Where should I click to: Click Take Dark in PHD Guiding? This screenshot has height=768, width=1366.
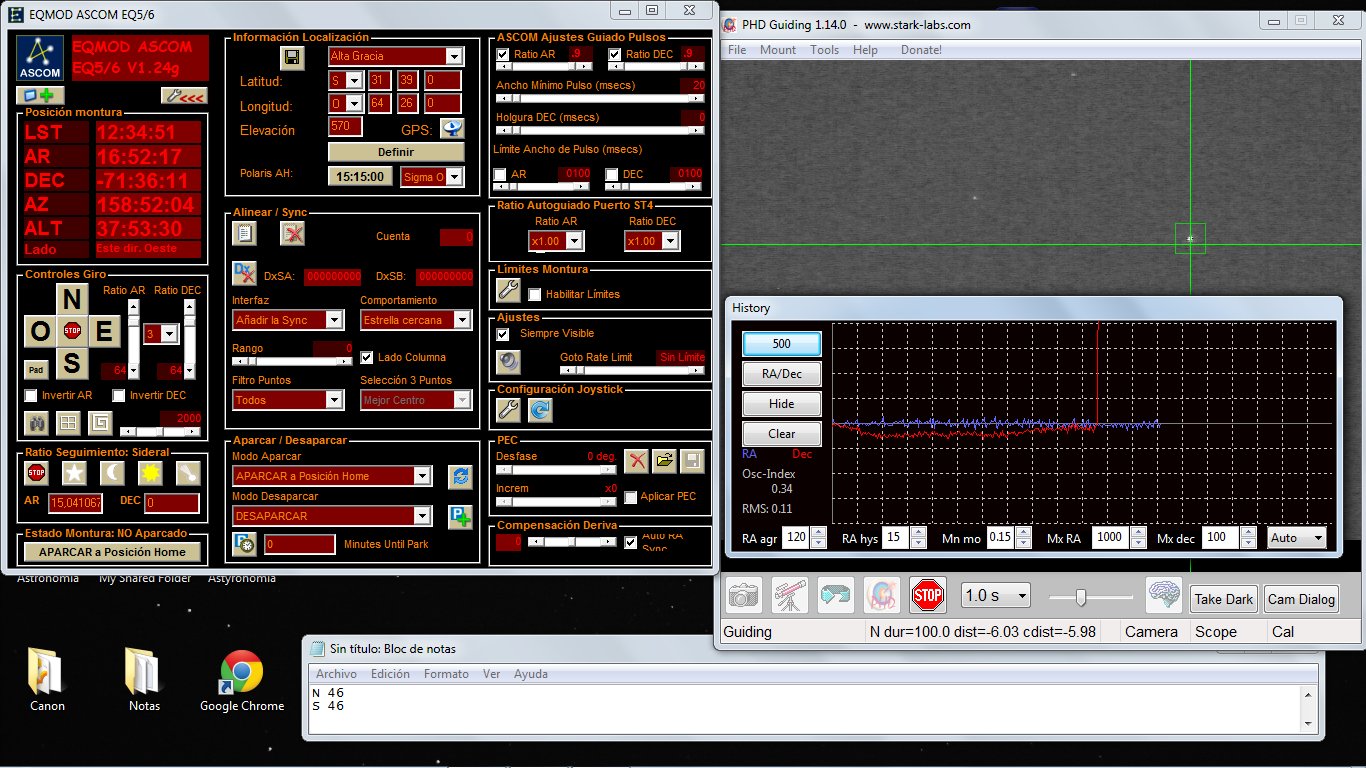tap(1224, 599)
